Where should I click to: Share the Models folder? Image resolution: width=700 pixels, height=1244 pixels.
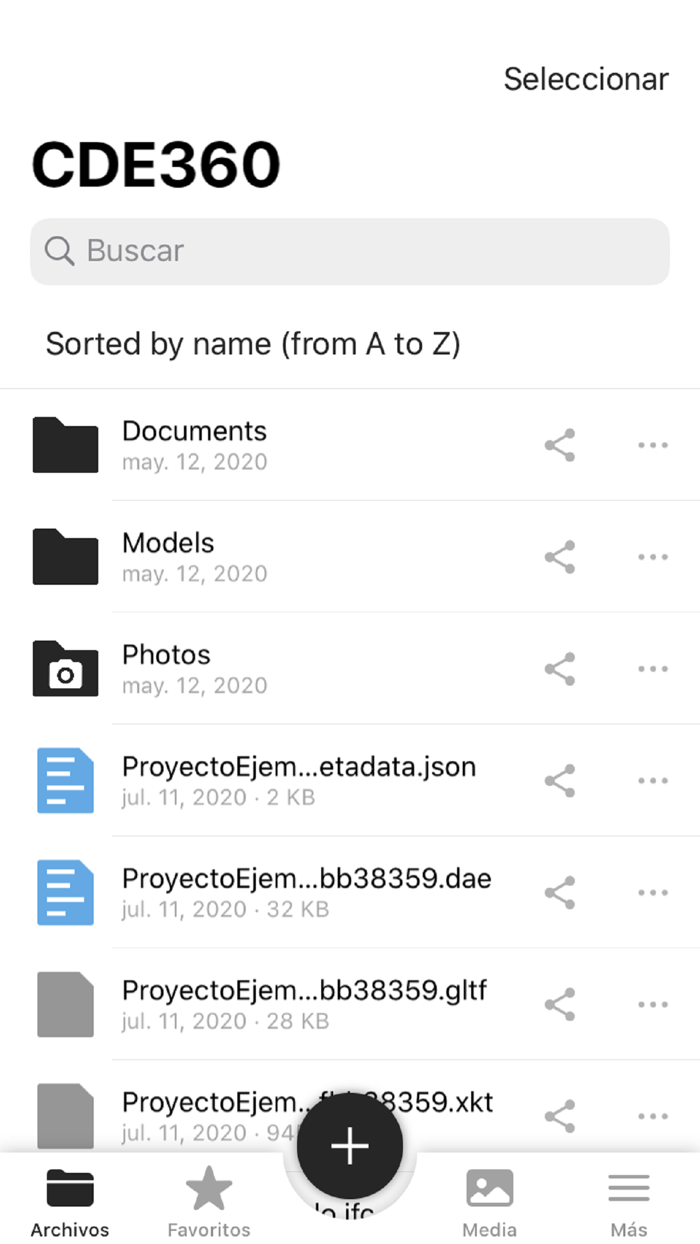560,557
